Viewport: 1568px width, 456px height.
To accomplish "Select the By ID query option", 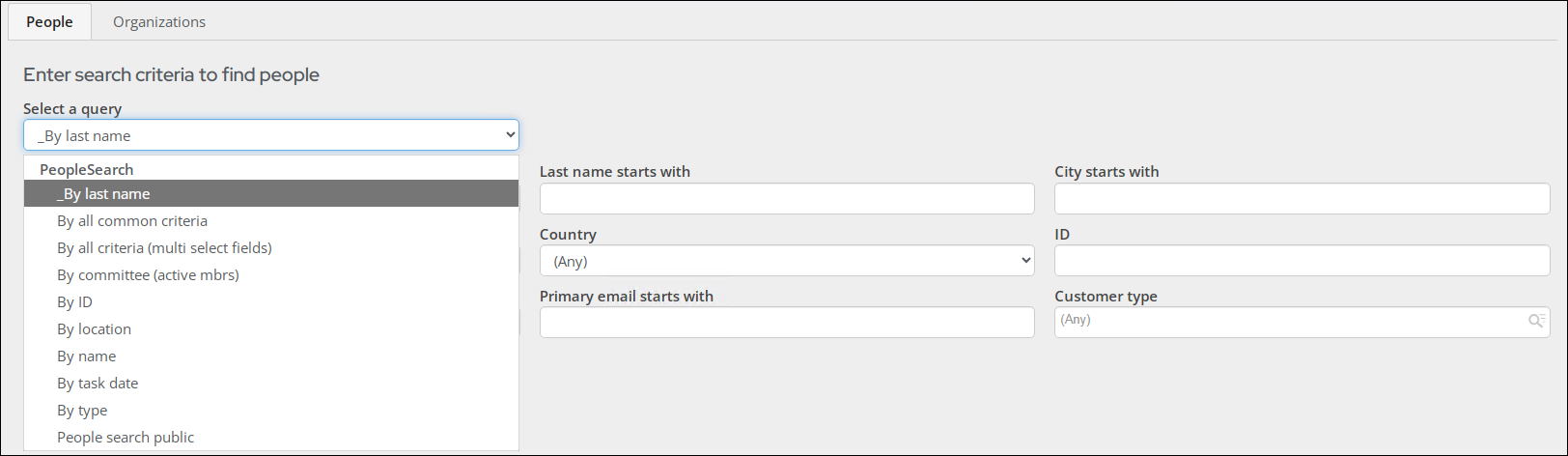I will (74, 302).
